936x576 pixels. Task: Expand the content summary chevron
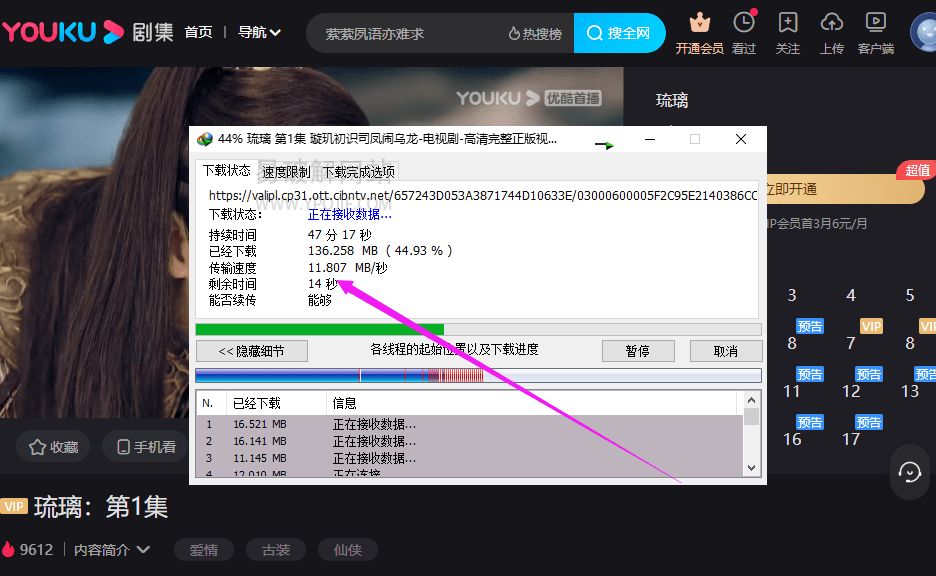(x=143, y=549)
